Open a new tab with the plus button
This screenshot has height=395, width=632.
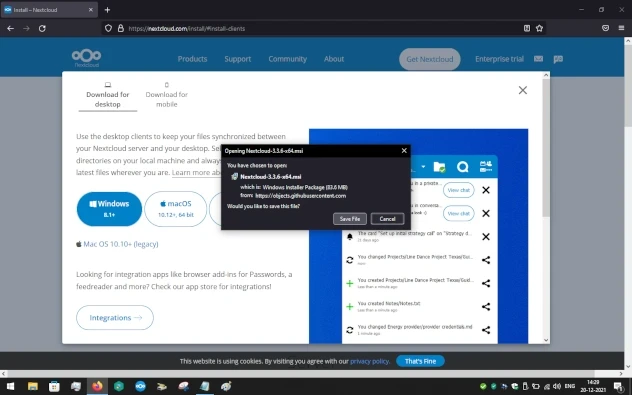click(x=107, y=10)
